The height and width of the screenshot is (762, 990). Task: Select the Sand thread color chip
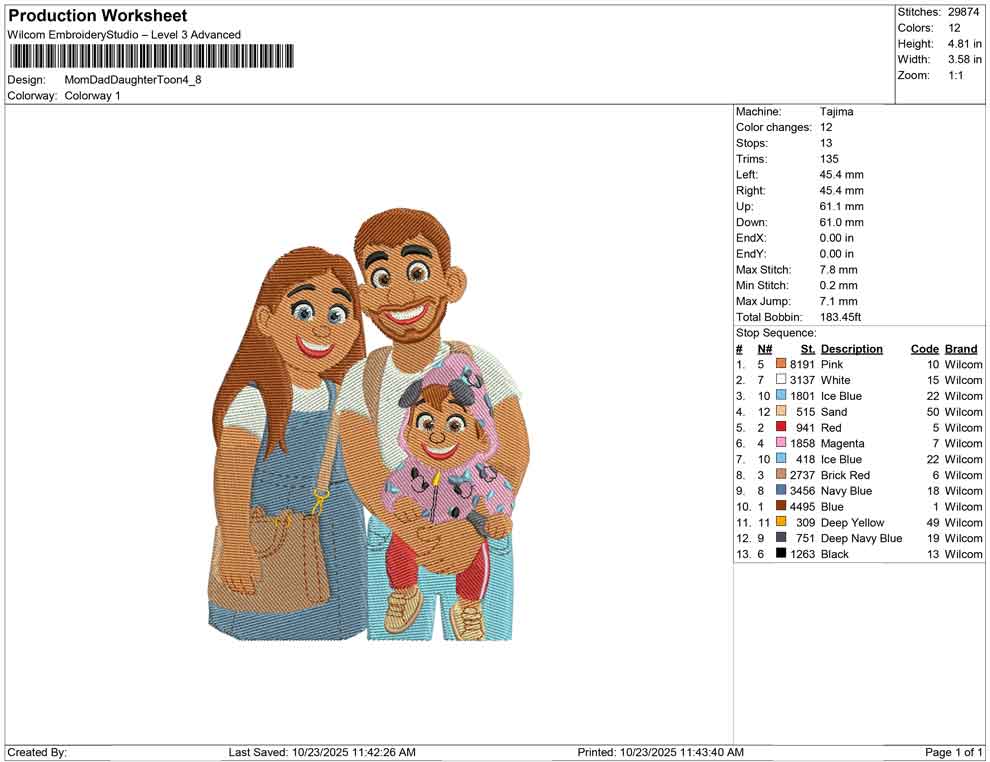pyautogui.click(x=779, y=411)
